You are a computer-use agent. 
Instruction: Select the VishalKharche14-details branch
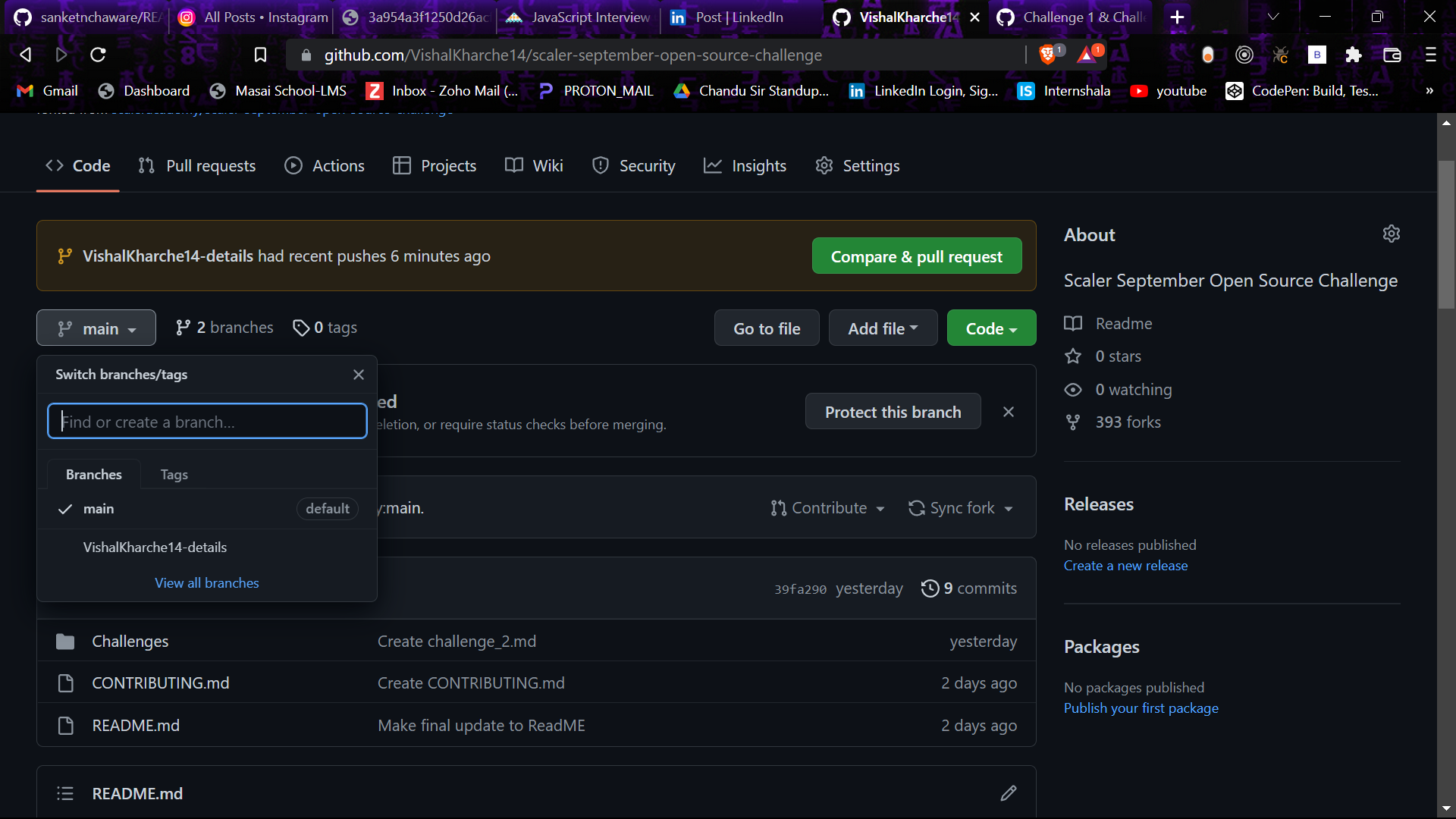pos(155,547)
